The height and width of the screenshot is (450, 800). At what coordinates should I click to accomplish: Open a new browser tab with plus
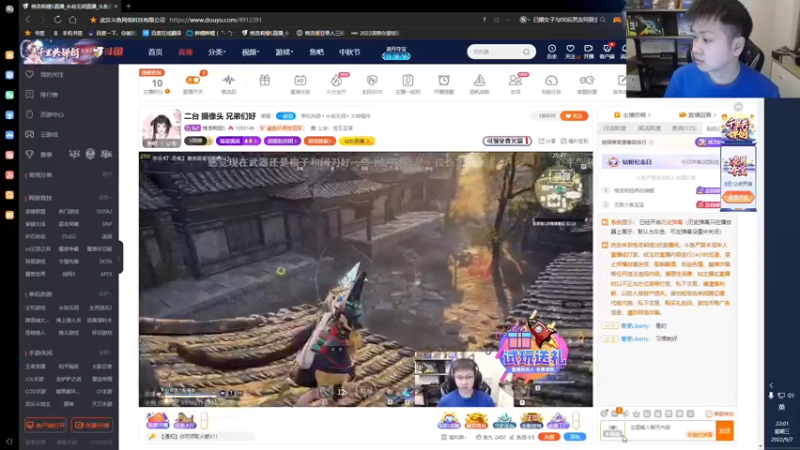coord(129,6)
